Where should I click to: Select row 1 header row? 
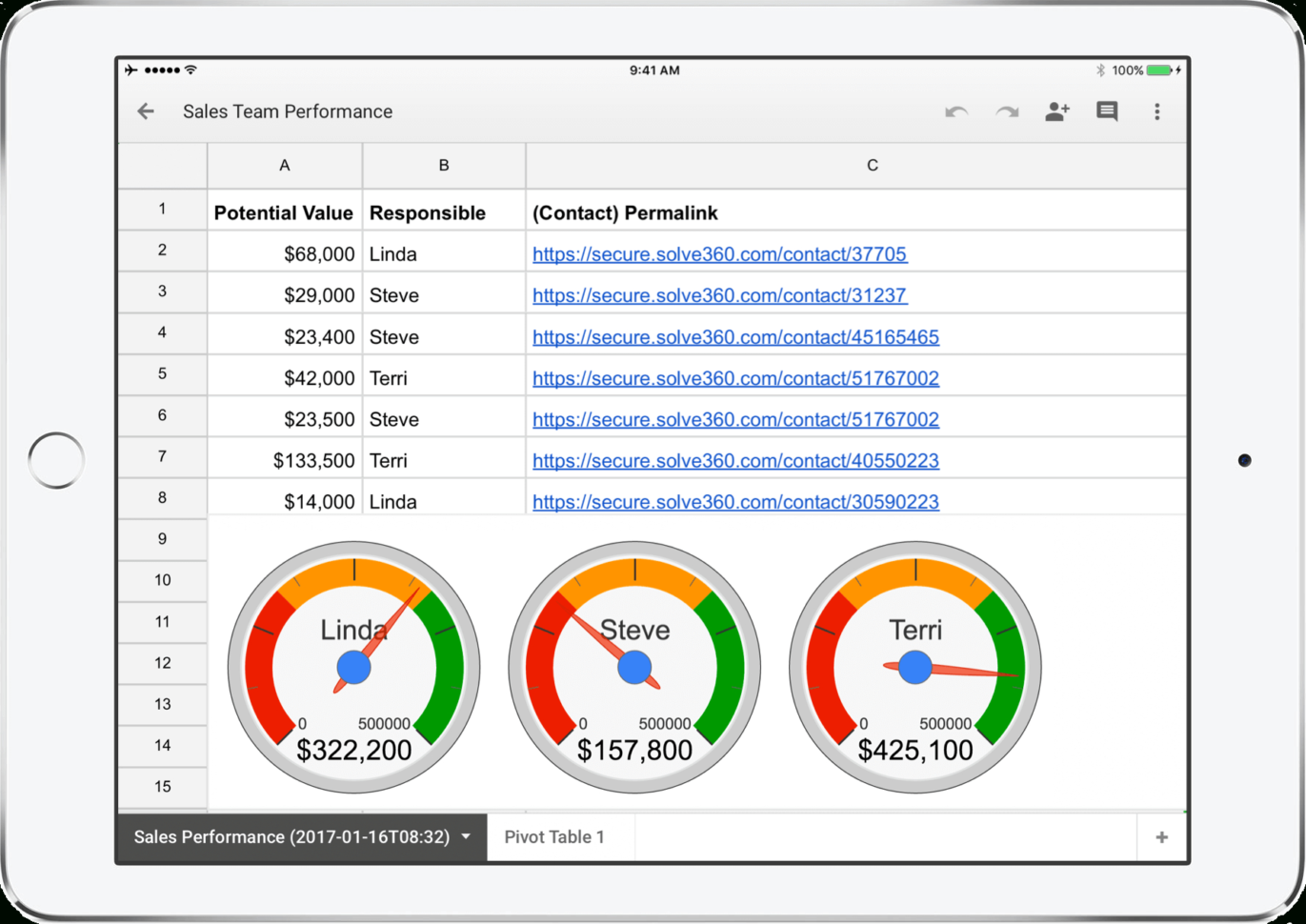[162, 209]
